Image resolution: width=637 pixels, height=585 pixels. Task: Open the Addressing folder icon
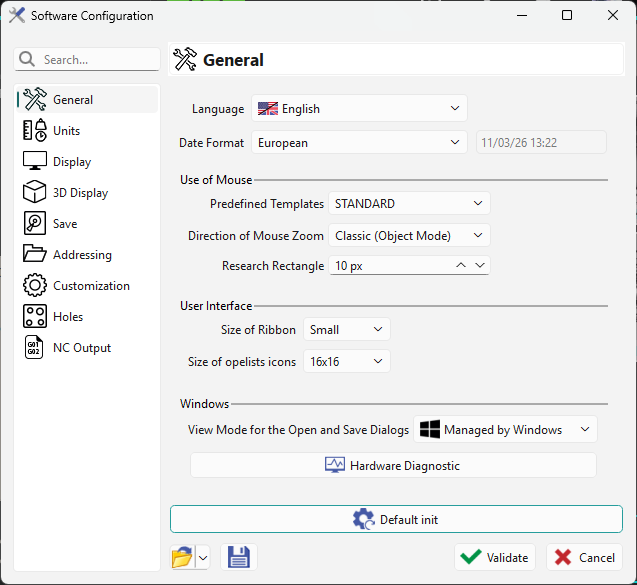click(35, 254)
